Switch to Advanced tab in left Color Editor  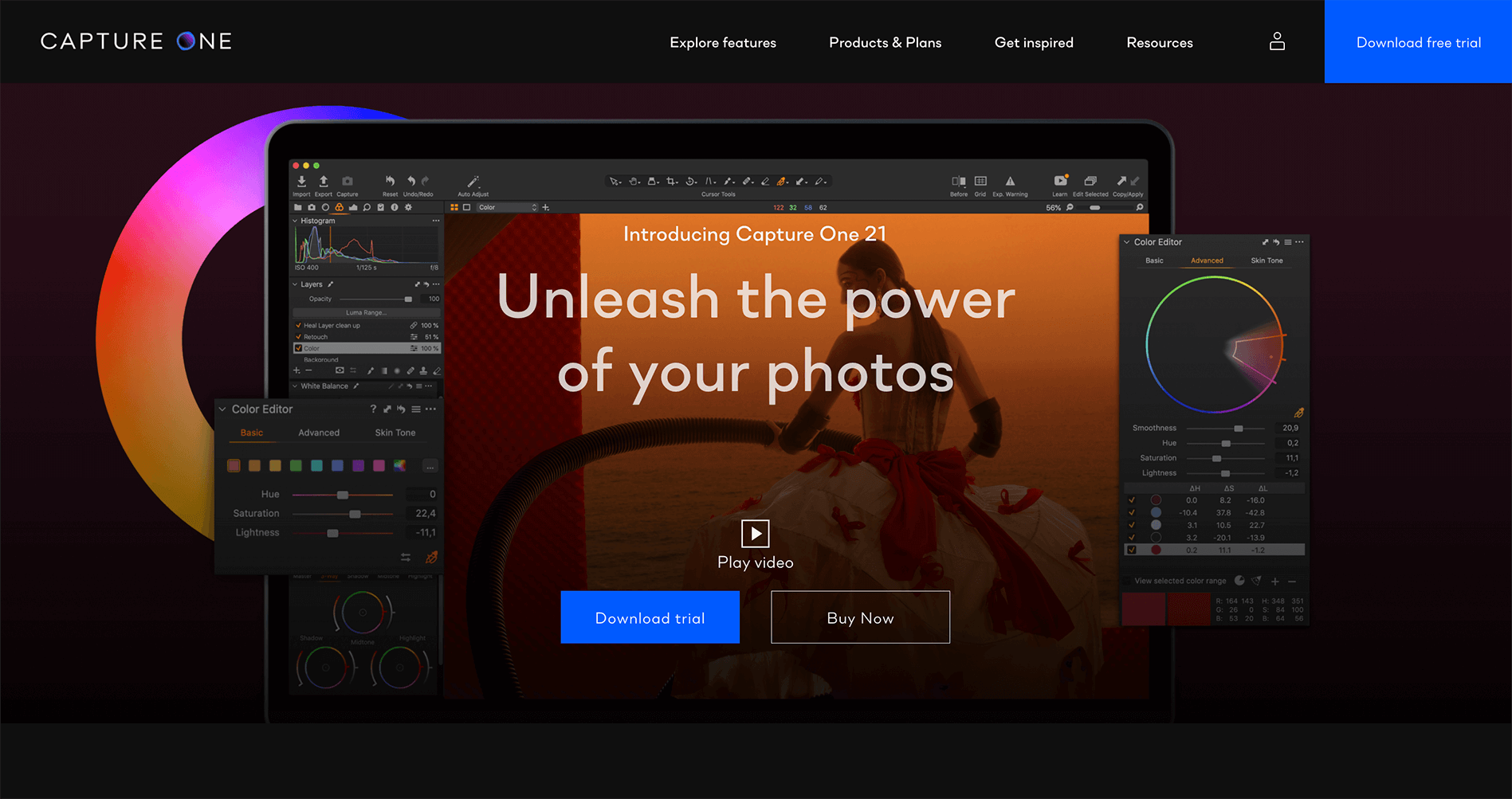(319, 433)
